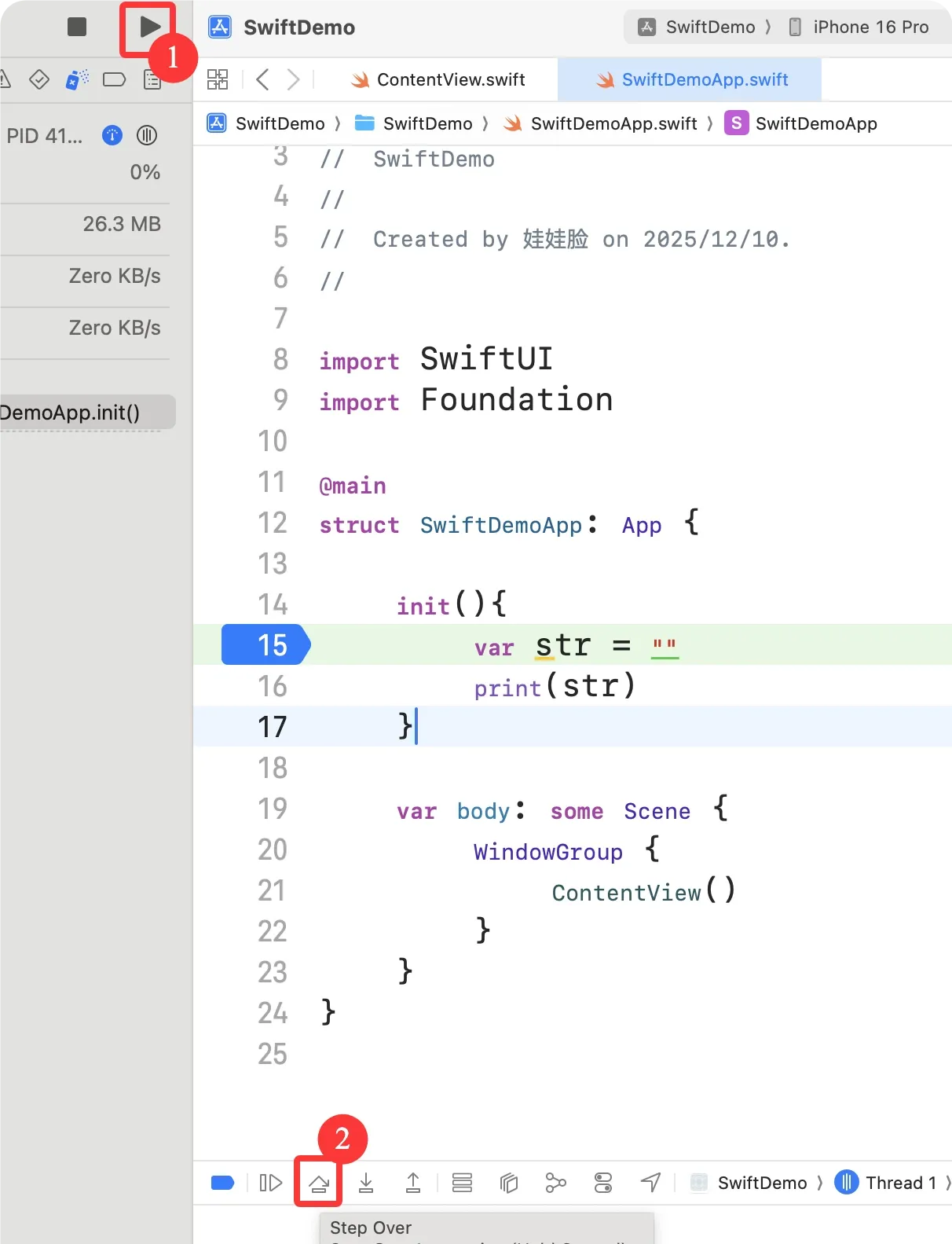The width and height of the screenshot is (952, 1244).
Task: Click the Step Out button
Action: [x=413, y=1183]
